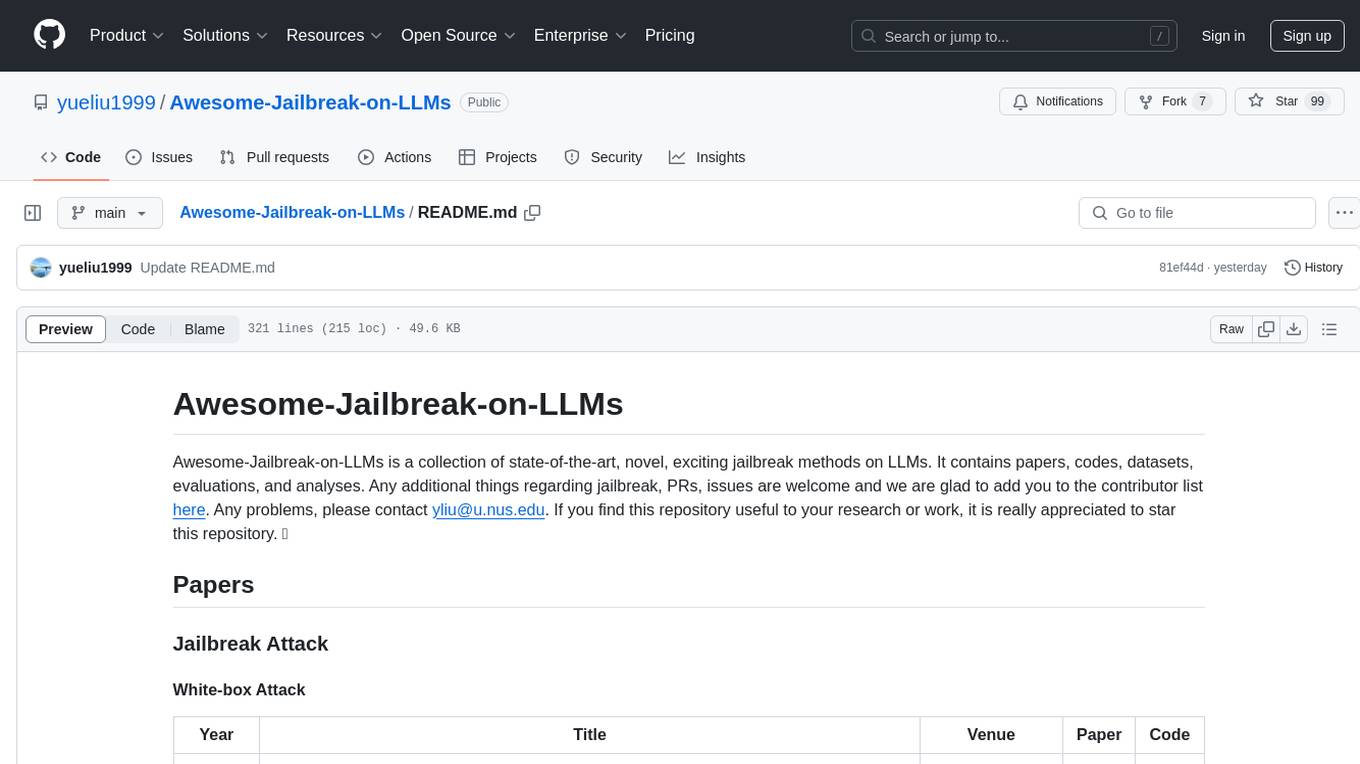Go to Awesome-Jailbreak-on-LLMs breadcrumb root
This screenshot has width=1360, height=764.
coord(292,212)
